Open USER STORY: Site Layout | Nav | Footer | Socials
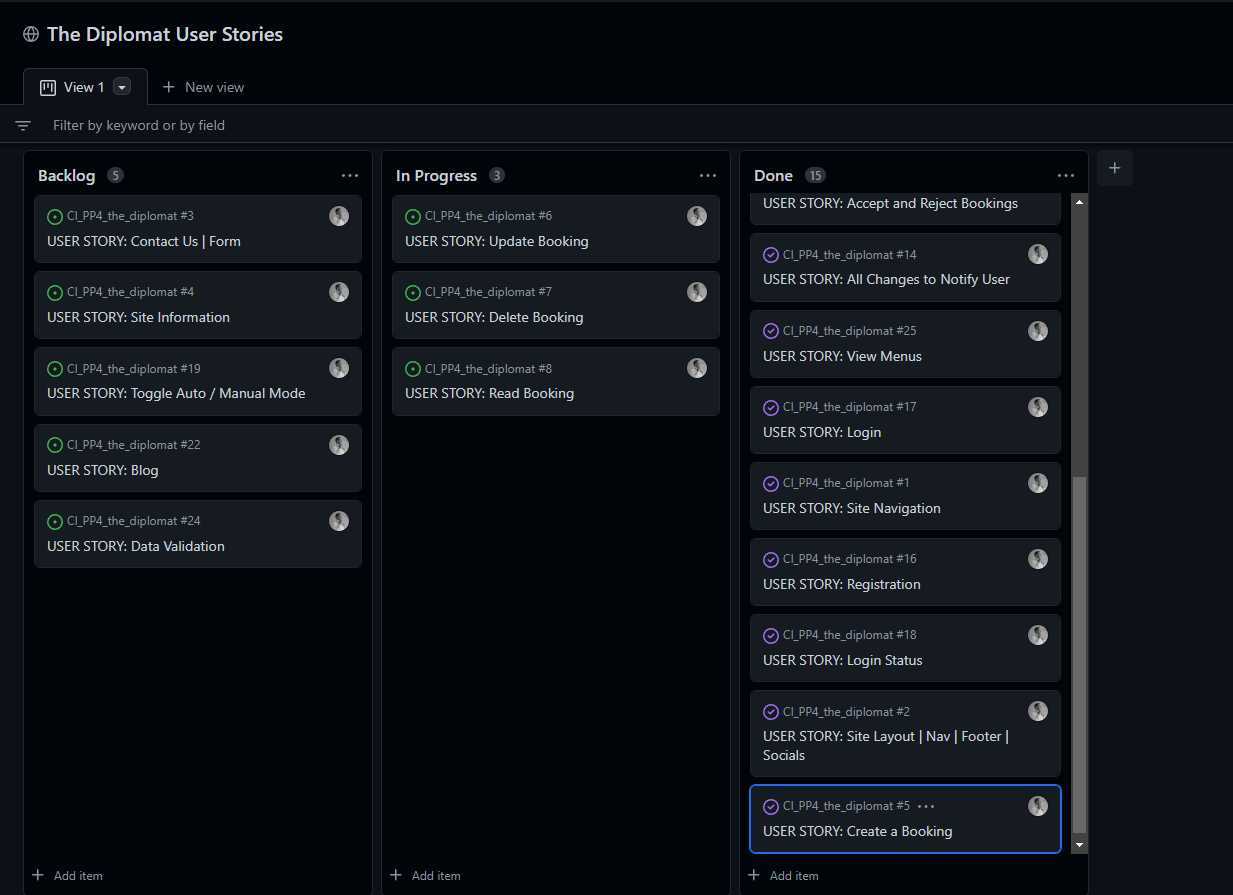Image resolution: width=1233 pixels, height=895 pixels. (x=886, y=745)
